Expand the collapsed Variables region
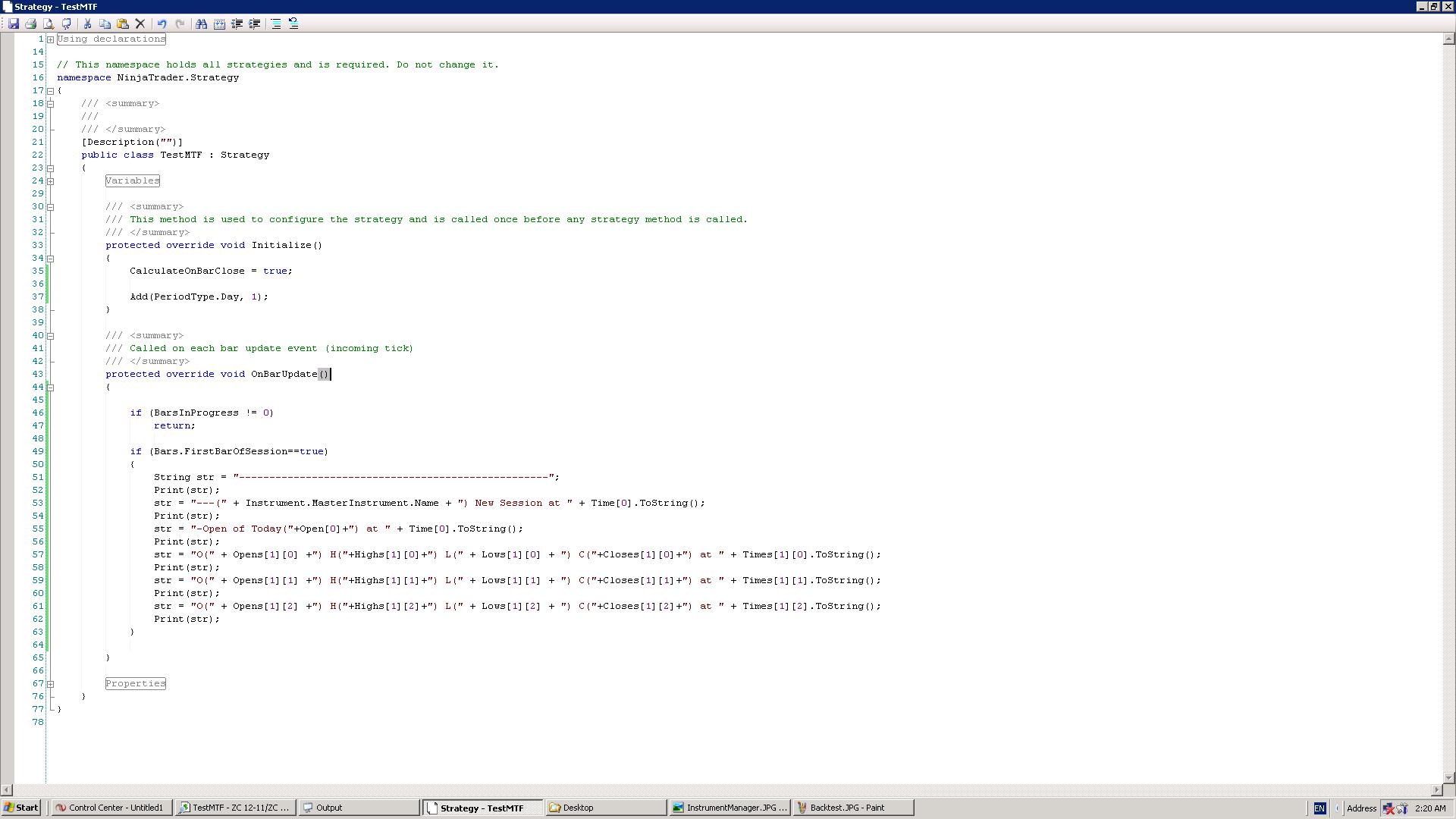1456x819 pixels. pyautogui.click(x=50, y=181)
